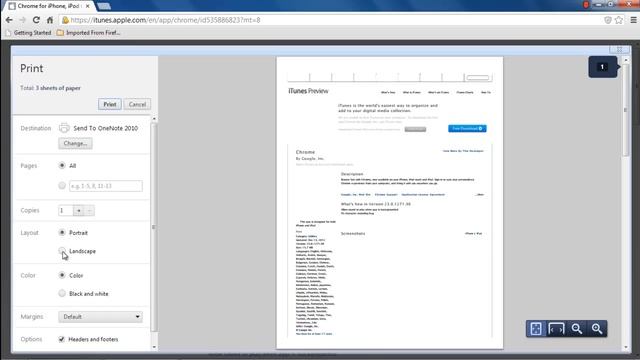
Task: Select the All pages radio button
Action: (62, 165)
